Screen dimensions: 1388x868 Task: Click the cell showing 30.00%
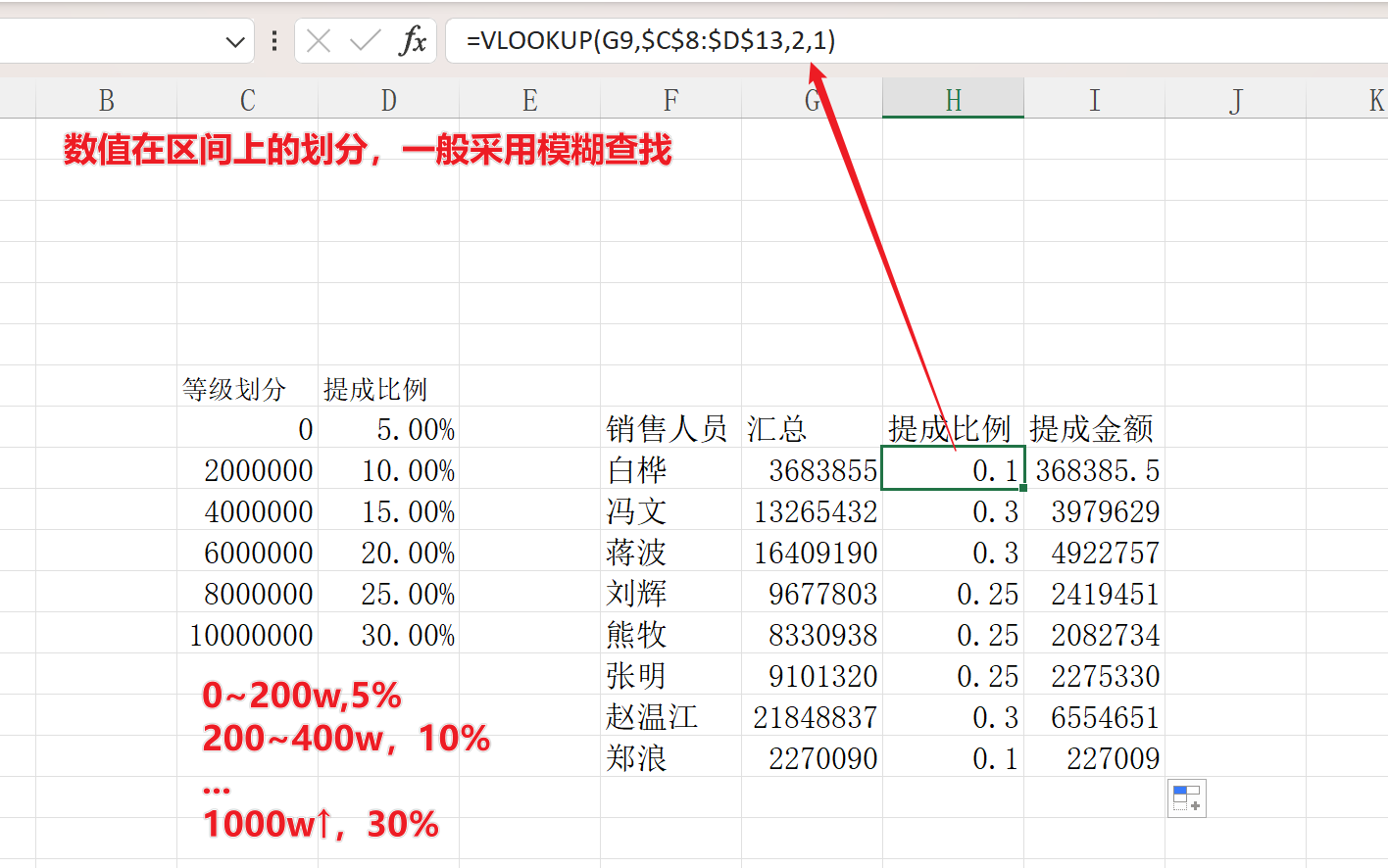(388, 635)
